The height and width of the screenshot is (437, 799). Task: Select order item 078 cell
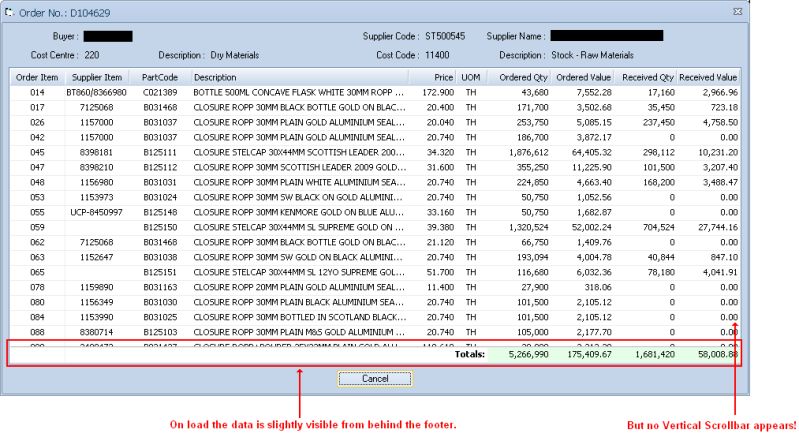37,287
